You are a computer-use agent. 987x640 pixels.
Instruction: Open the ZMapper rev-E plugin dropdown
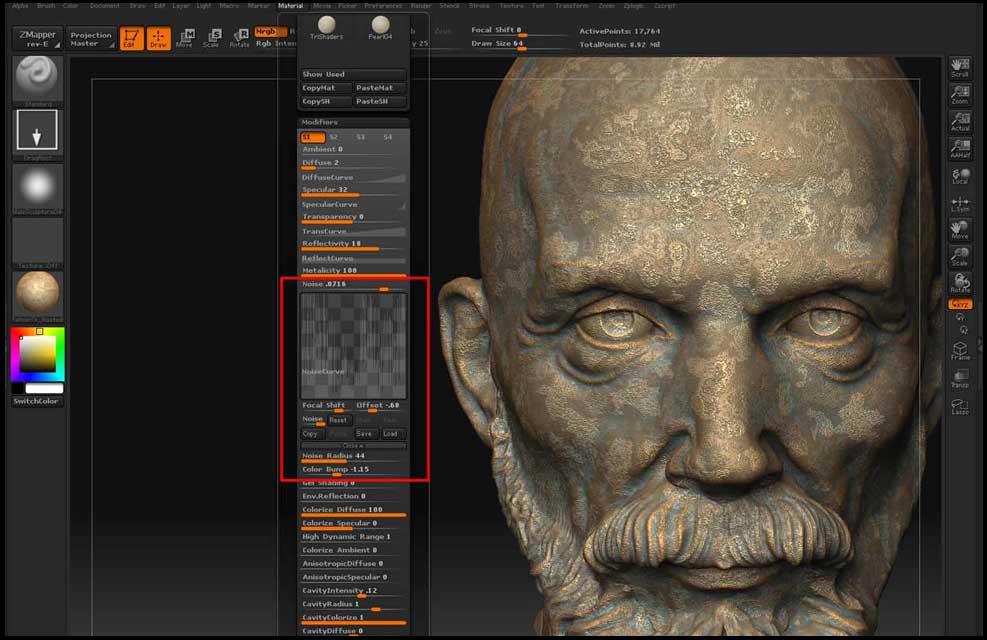(x=38, y=38)
